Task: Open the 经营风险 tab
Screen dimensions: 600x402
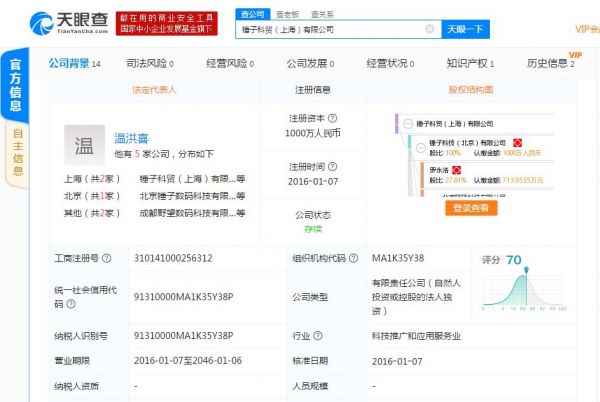Action: (230, 63)
